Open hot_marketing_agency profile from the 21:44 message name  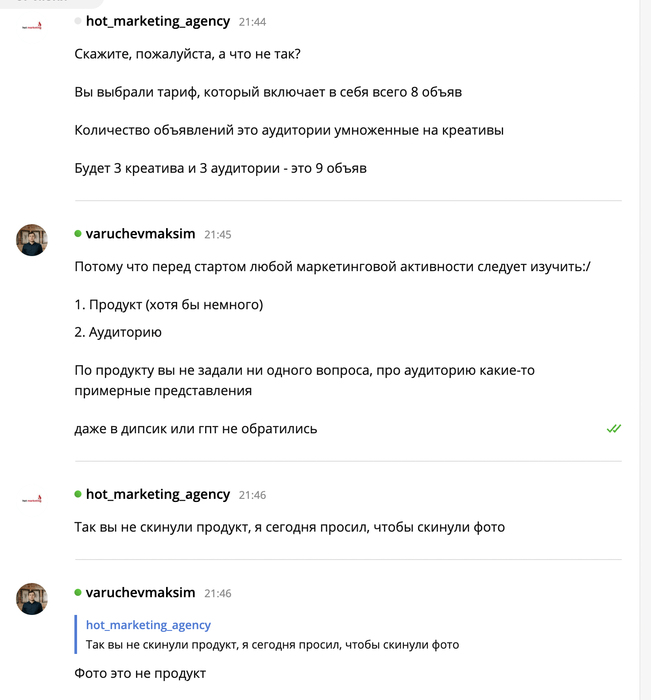[x=158, y=21]
